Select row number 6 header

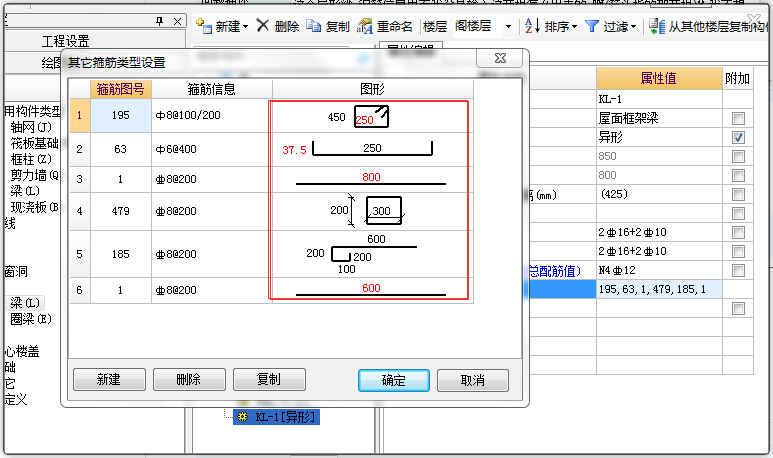click(x=79, y=290)
